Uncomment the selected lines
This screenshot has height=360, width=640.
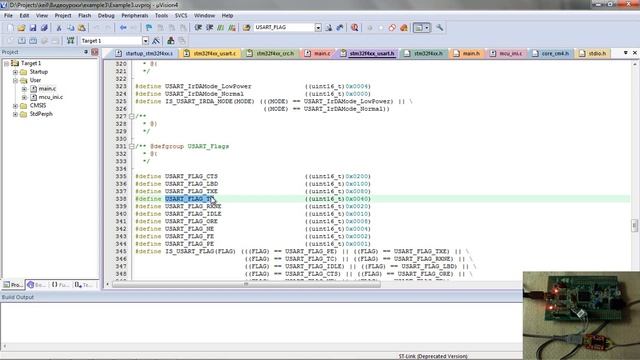click(232, 28)
